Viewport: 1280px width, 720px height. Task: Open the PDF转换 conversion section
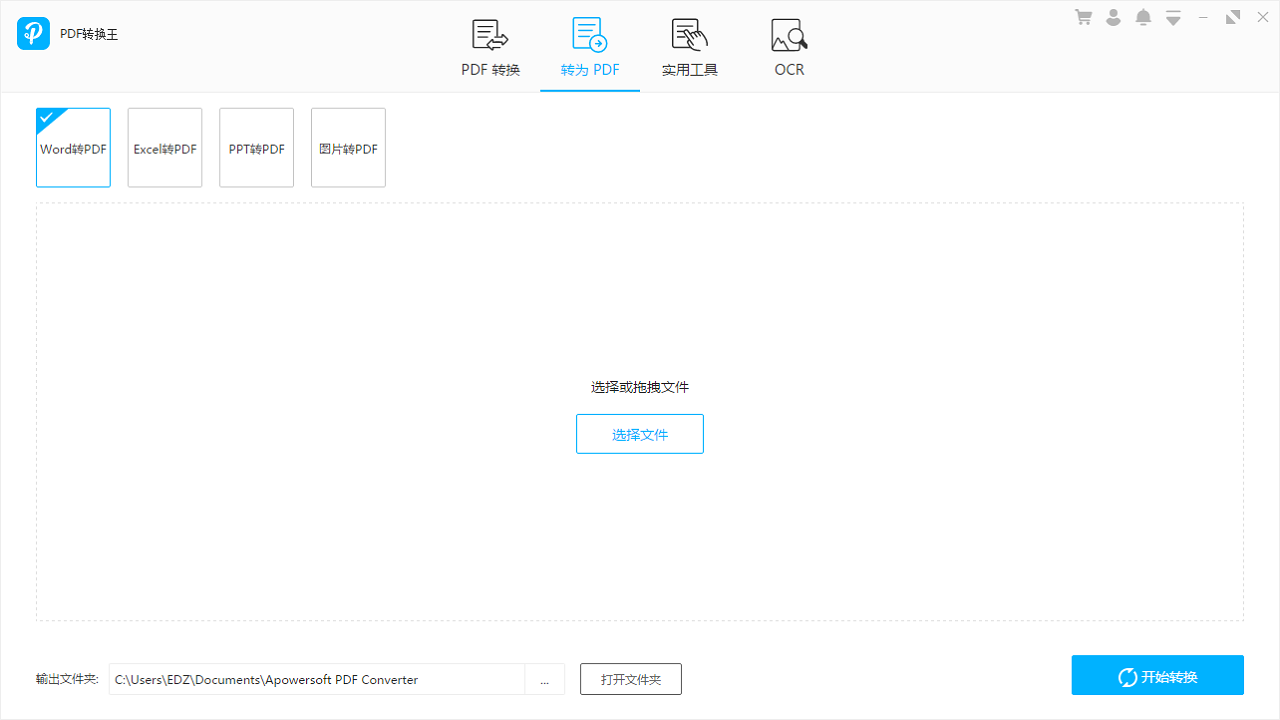(489, 45)
